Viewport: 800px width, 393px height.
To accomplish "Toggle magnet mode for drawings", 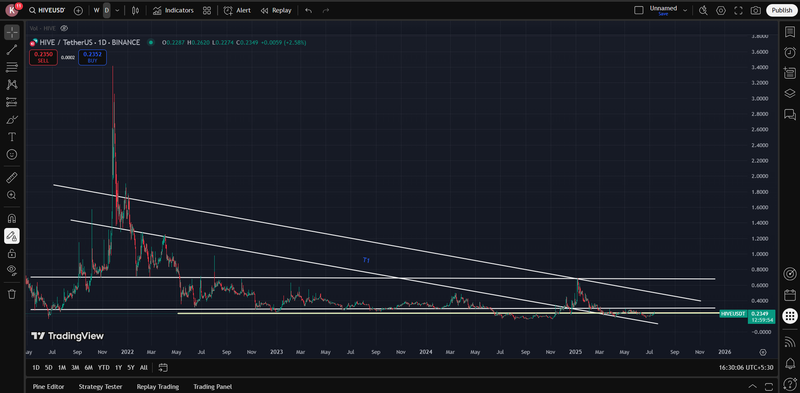I will [x=12, y=218].
